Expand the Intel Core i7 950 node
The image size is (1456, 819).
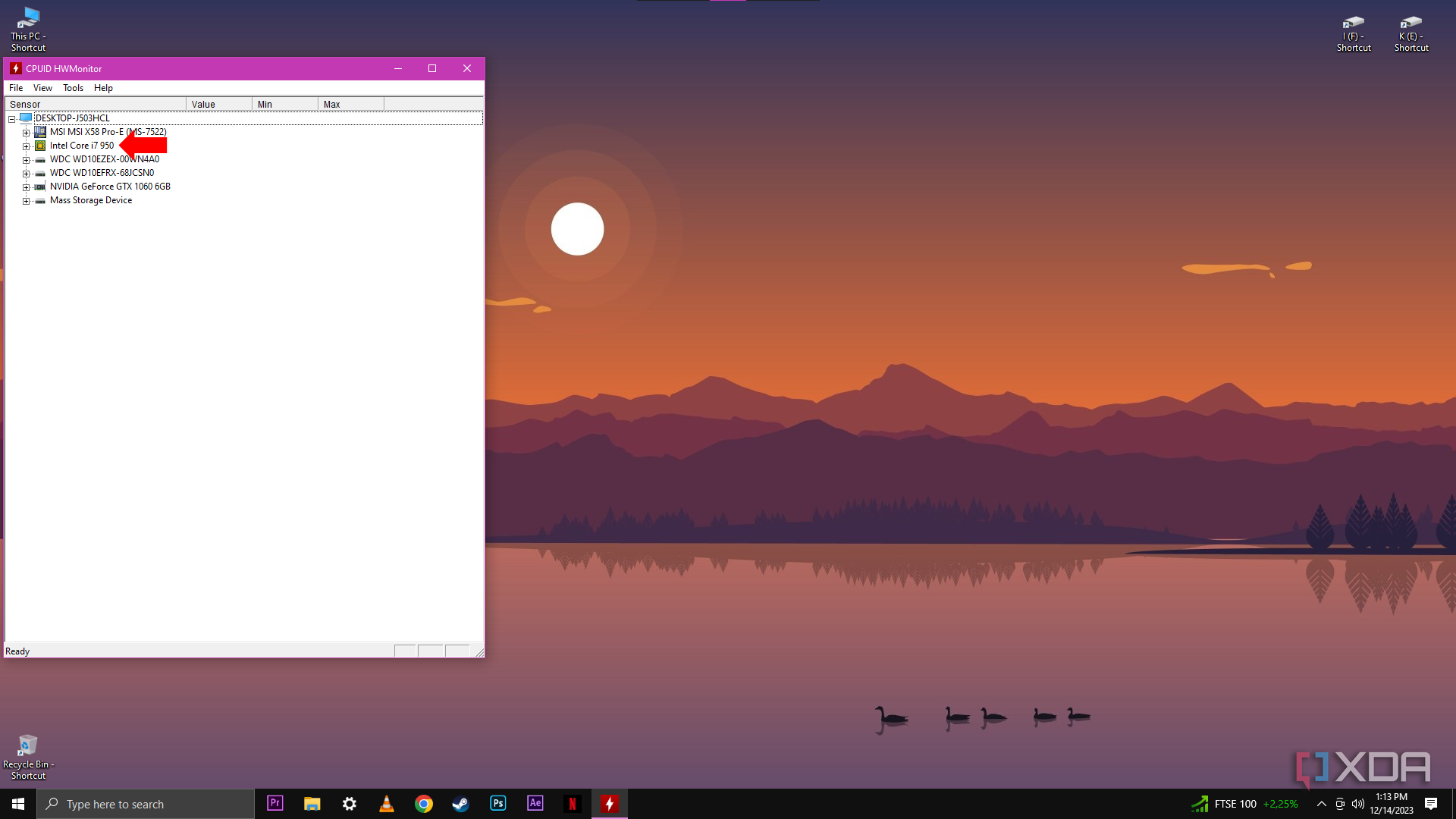(26, 146)
